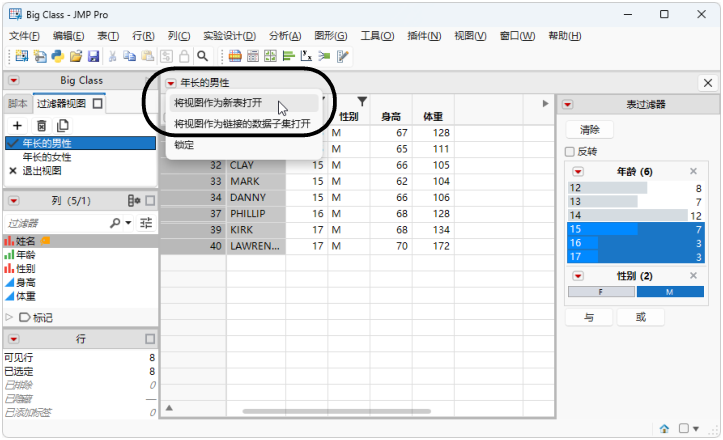Click the Save diskette icon
The height and width of the screenshot is (440, 723).
pos(94,56)
